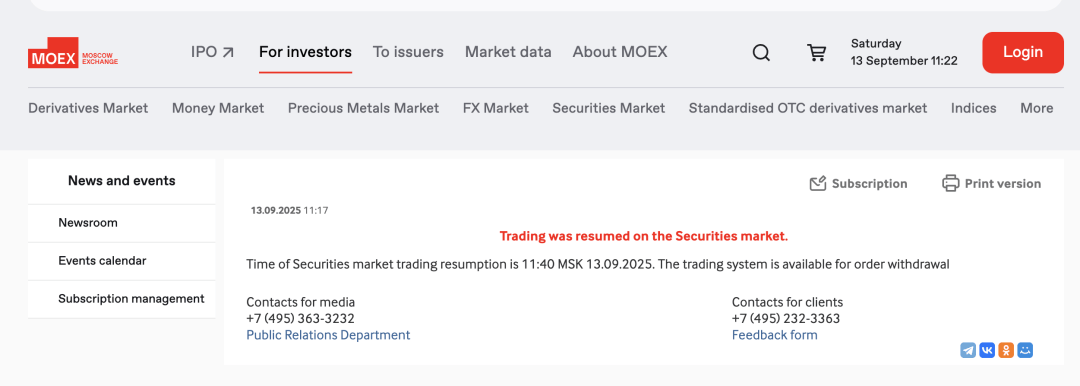Open the search magnifier icon
1080x386 pixels.
point(761,52)
